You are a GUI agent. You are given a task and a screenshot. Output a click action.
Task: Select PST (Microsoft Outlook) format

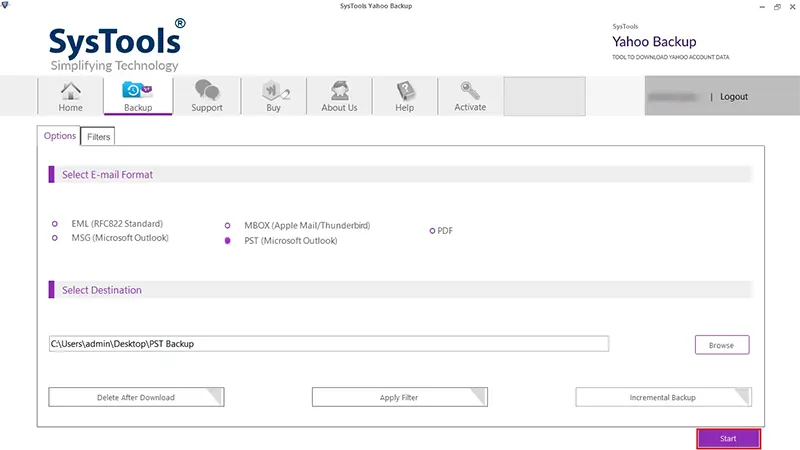[228, 241]
